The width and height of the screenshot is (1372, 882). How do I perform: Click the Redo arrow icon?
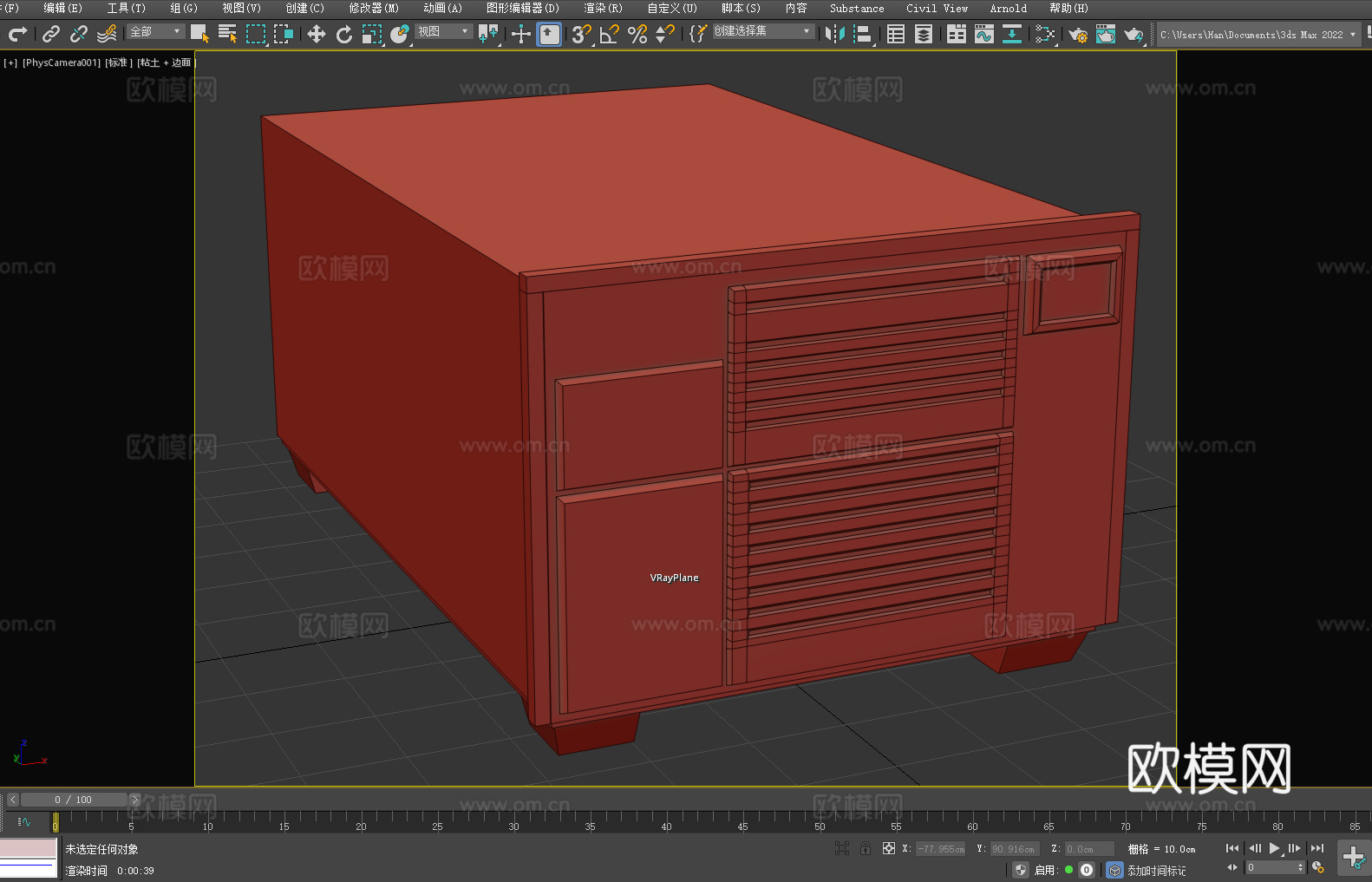17,34
